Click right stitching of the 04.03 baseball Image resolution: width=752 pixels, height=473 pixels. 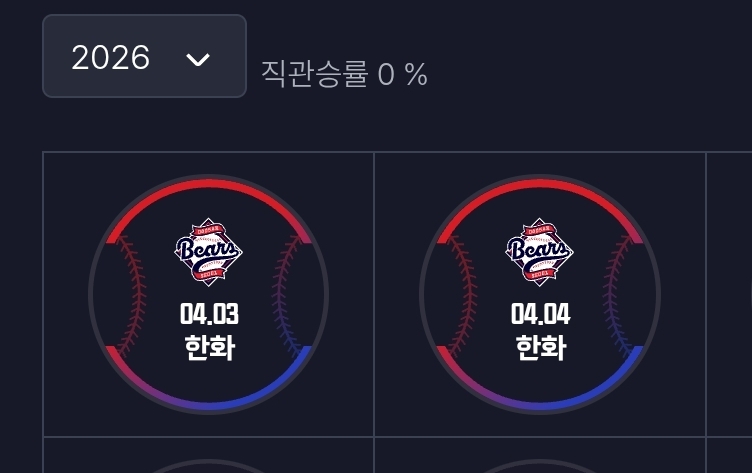[287, 296]
